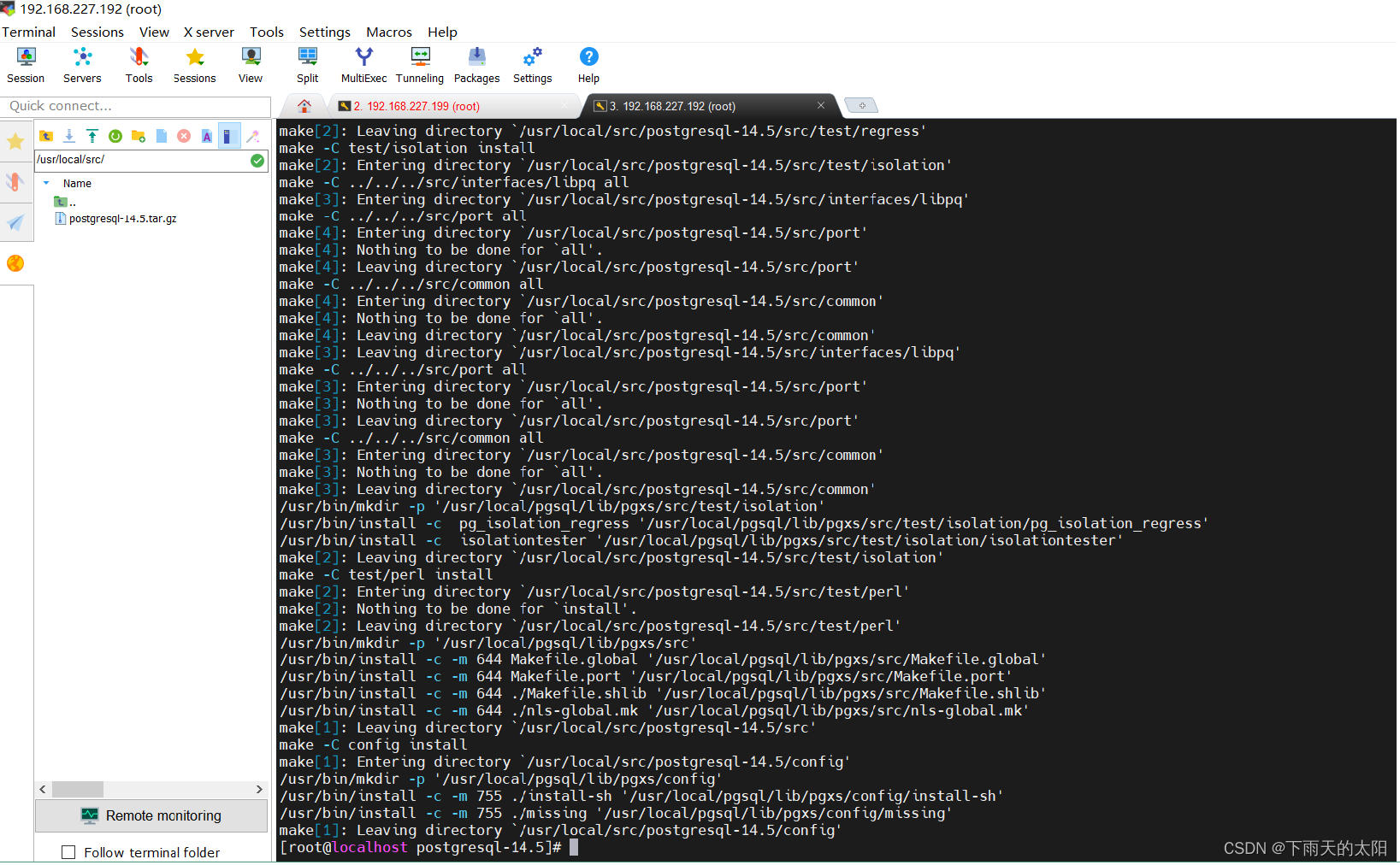Click the Split terminal icon
The width and height of the screenshot is (1400, 865).
(x=307, y=65)
